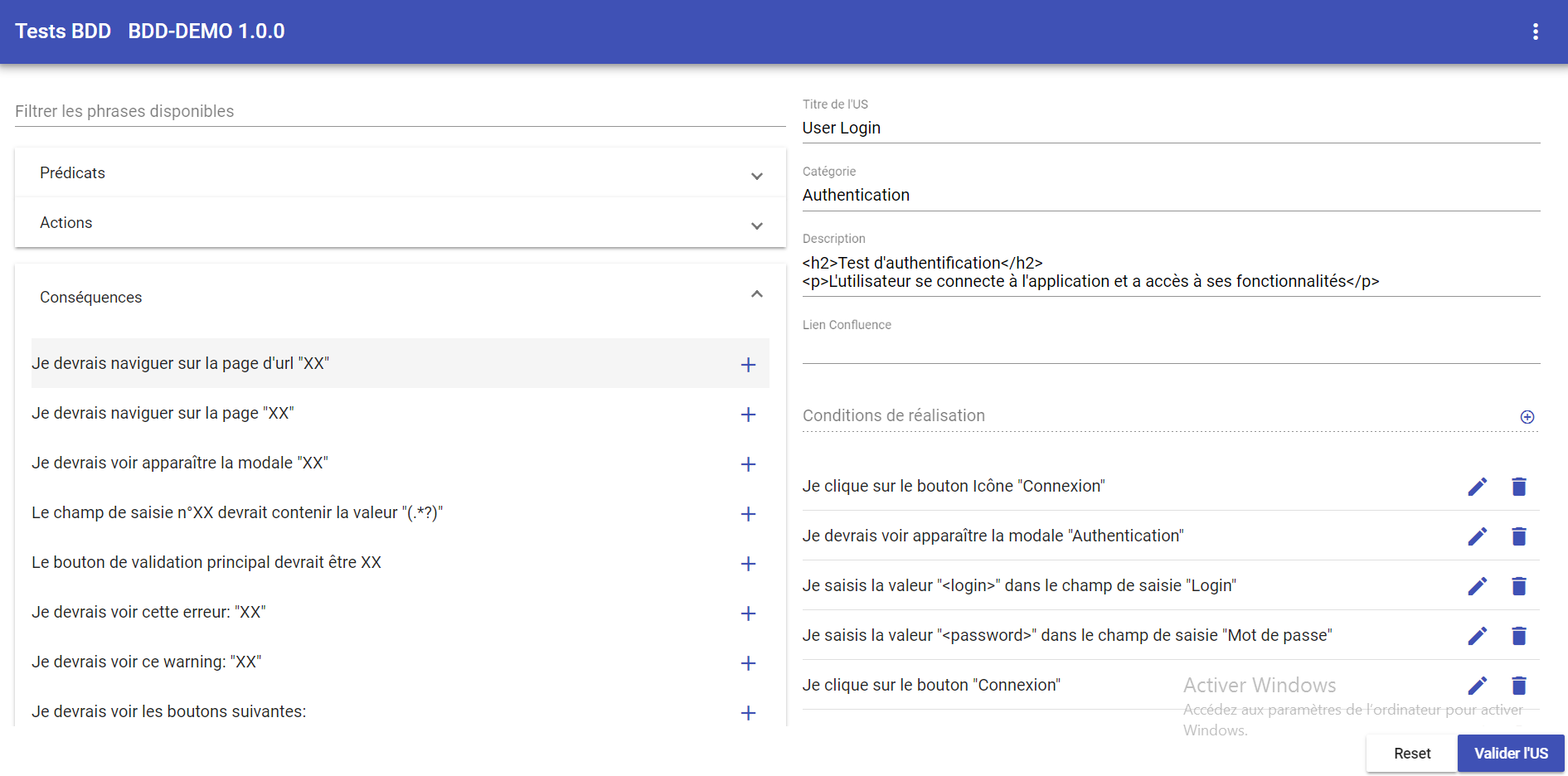The image size is (1568, 776).
Task: Delete step 'Je clique sur le bouton Icône "Connexion"'
Action: coord(1519,487)
